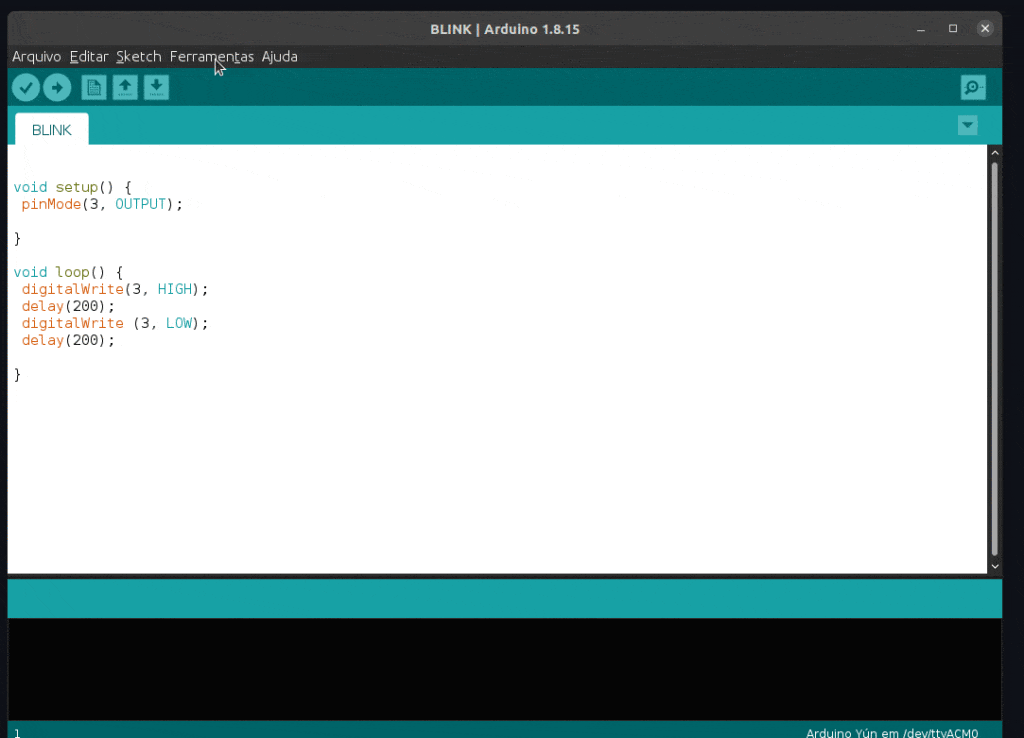
Task: Open the Ajuda menu
Action: point(279,56)
